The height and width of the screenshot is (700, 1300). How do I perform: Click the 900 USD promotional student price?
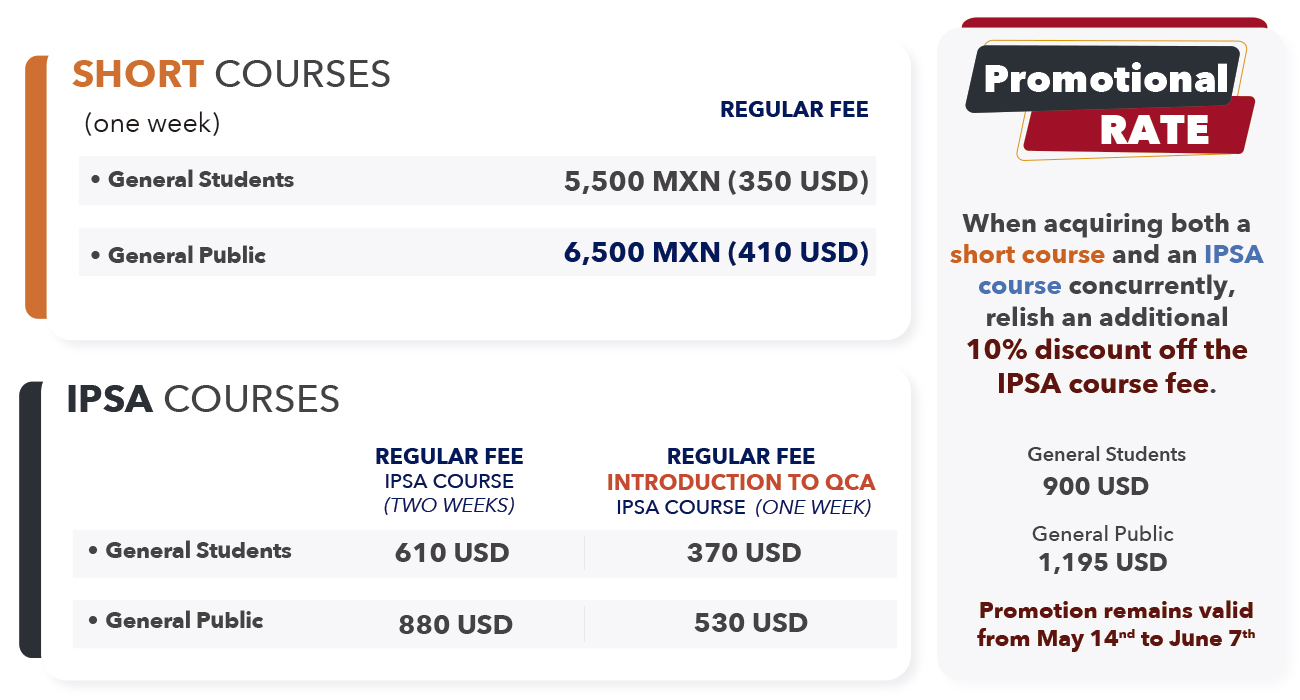tap(1096, 487)
